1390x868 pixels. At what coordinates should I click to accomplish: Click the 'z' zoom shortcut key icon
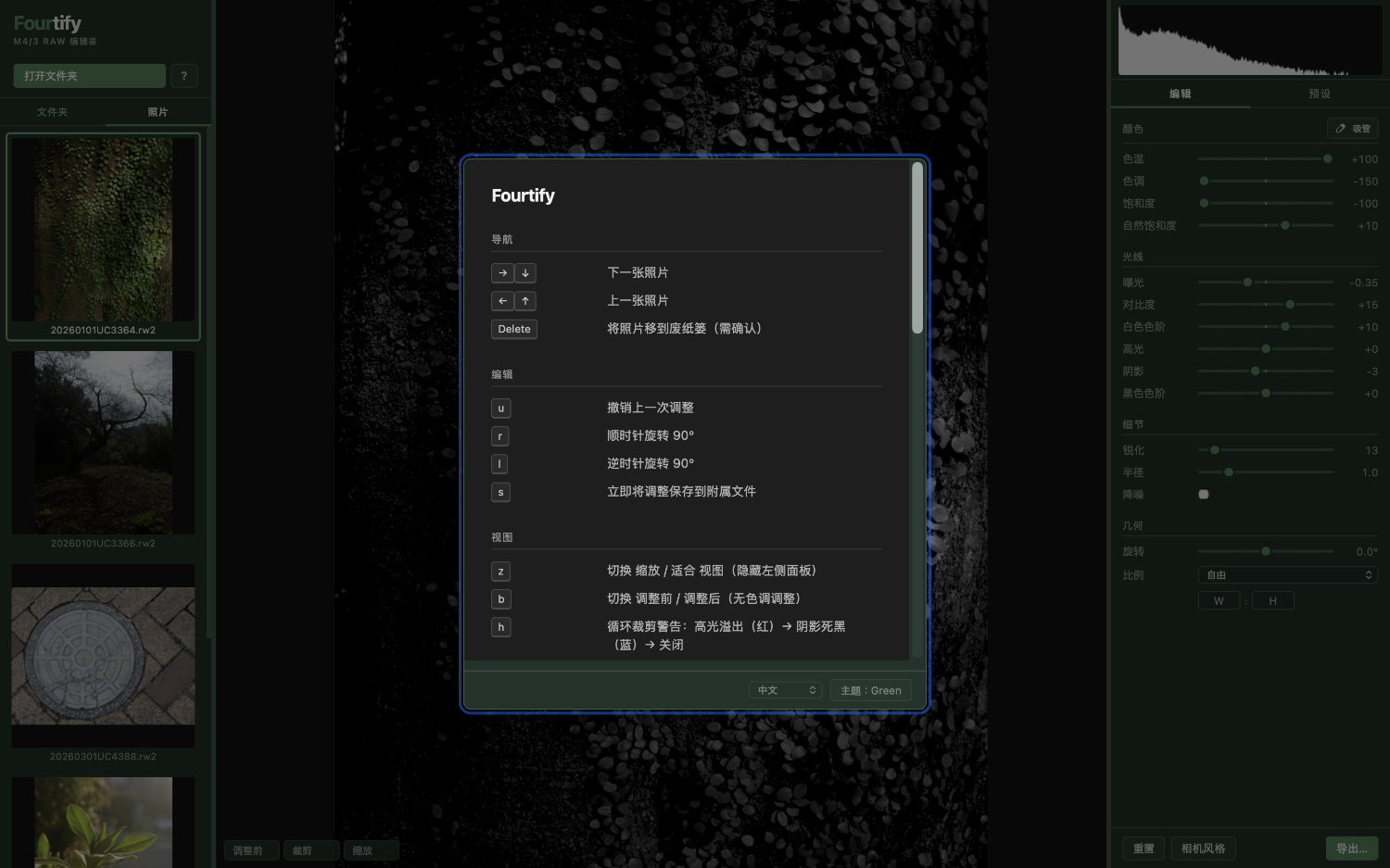click(500, 572)
